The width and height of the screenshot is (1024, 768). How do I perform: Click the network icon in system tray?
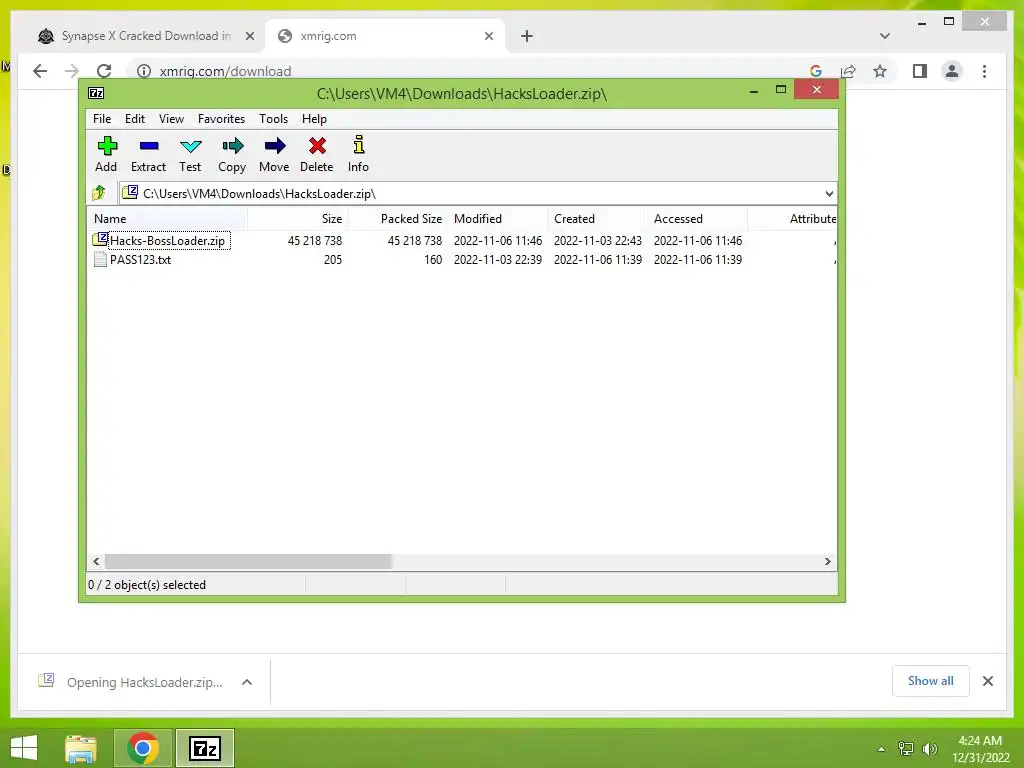tap(906, 748)
